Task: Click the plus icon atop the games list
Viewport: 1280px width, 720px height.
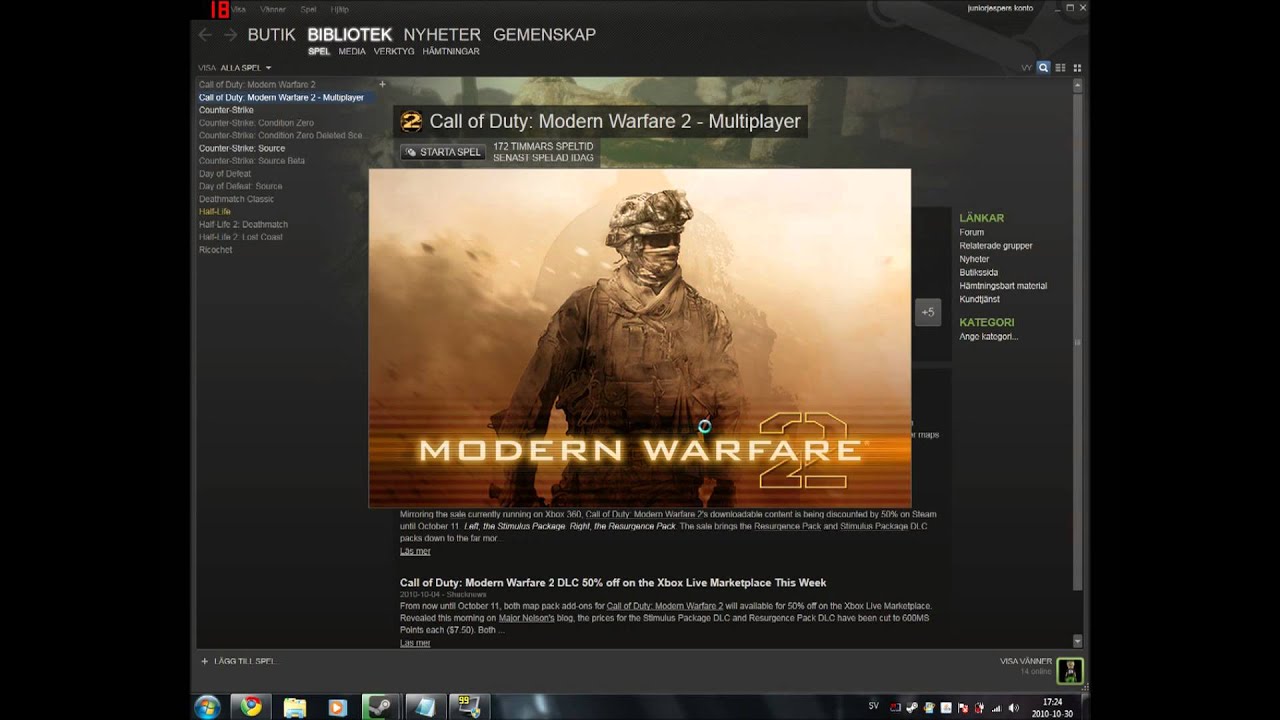Action: pyautogui.click(x=382, y=84)
